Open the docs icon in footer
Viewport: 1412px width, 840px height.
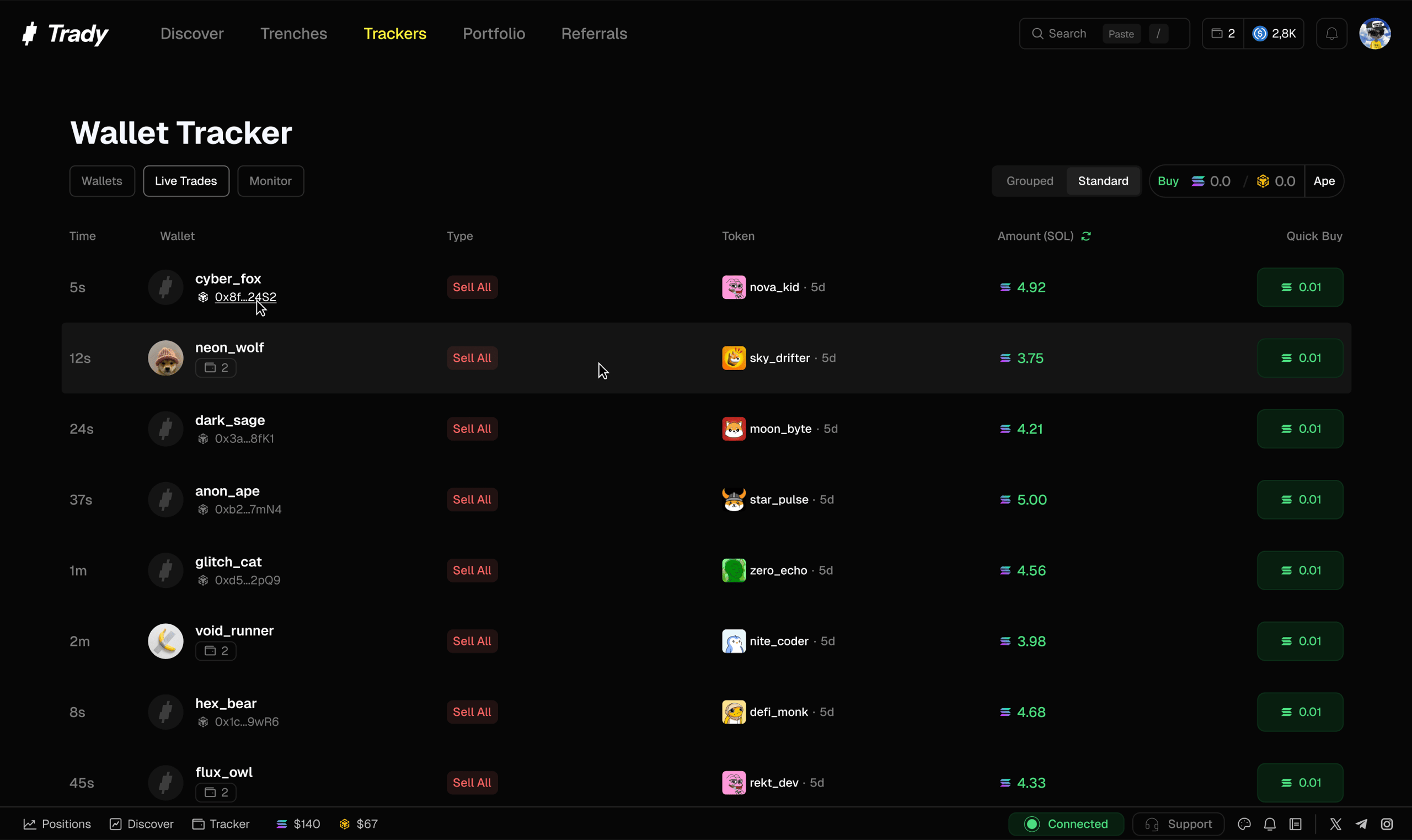coord(1295,823)
